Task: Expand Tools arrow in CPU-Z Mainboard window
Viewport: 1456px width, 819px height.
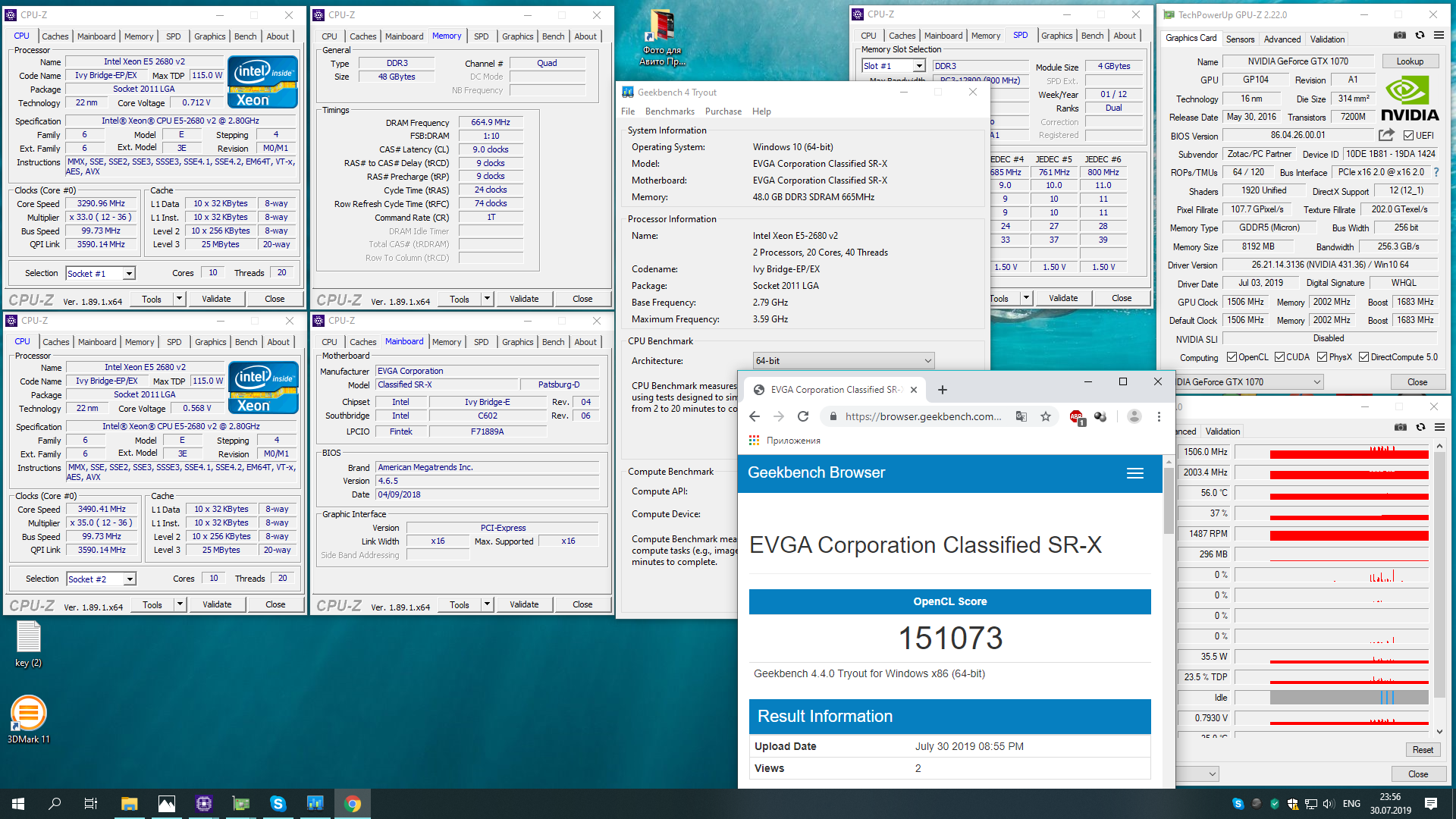Action: 488,604
